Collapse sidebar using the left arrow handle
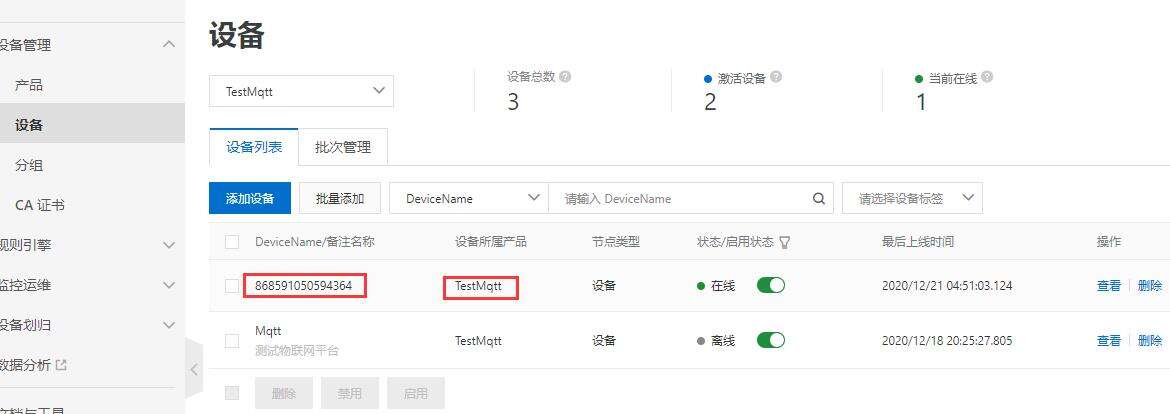This screenshot has height=414, width=1170. click(x=194, y=369)
